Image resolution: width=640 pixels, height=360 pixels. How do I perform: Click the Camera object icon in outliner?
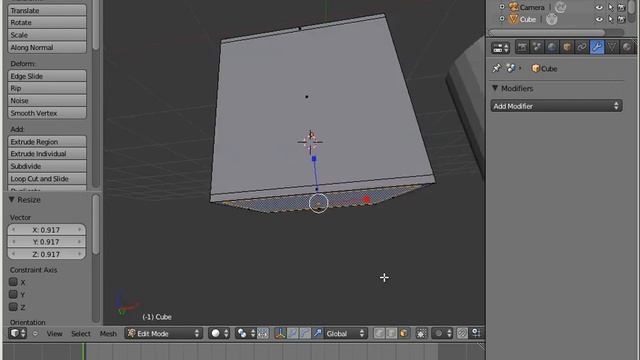point(513,7)
